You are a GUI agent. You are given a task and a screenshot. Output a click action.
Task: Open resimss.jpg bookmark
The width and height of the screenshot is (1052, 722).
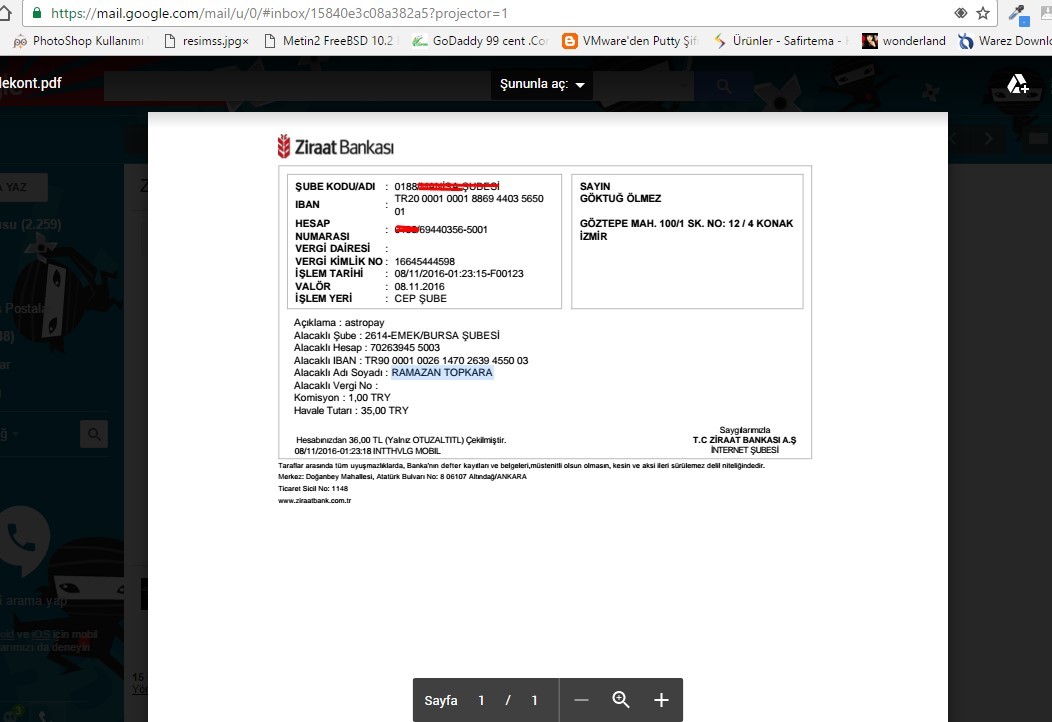pos(207,41)
